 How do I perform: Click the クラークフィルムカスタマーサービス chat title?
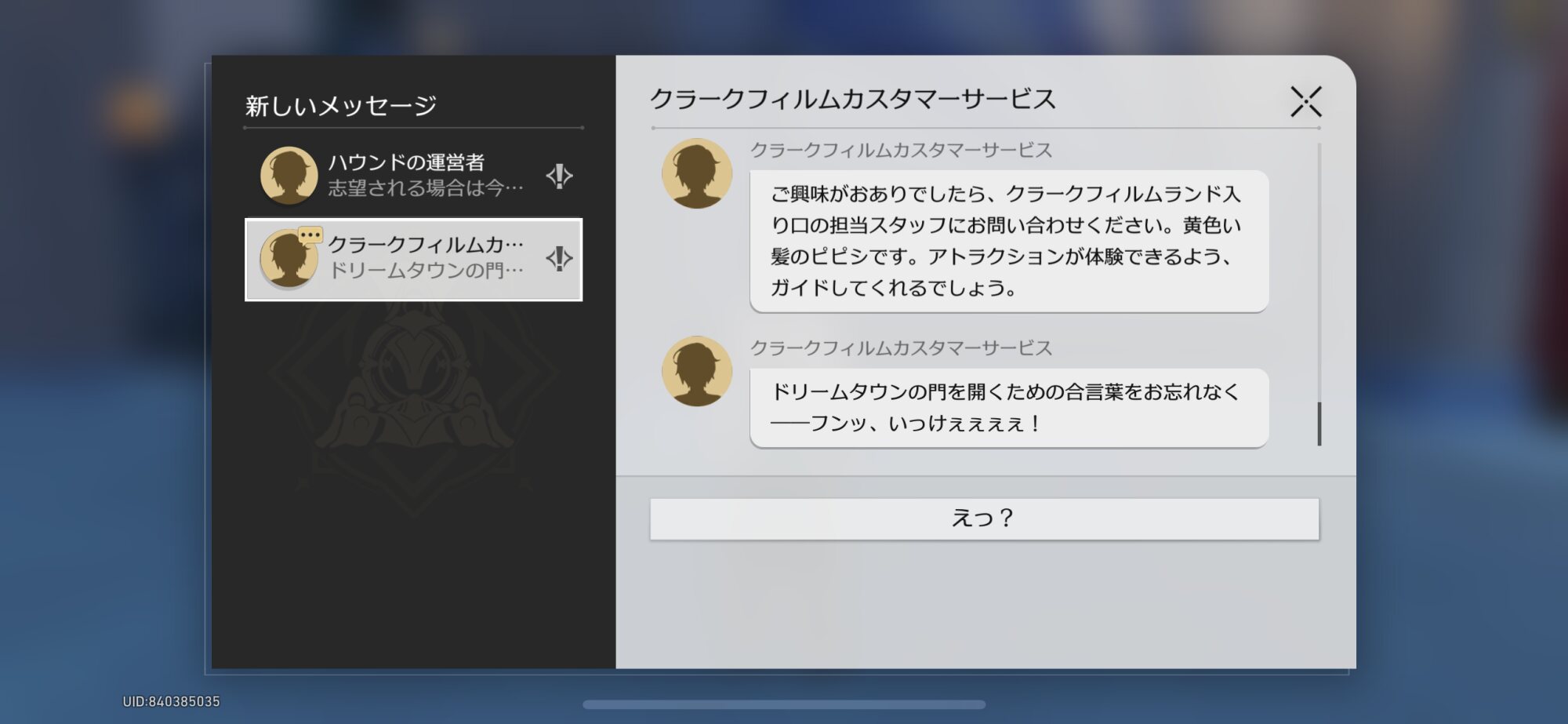pos(853,100)
